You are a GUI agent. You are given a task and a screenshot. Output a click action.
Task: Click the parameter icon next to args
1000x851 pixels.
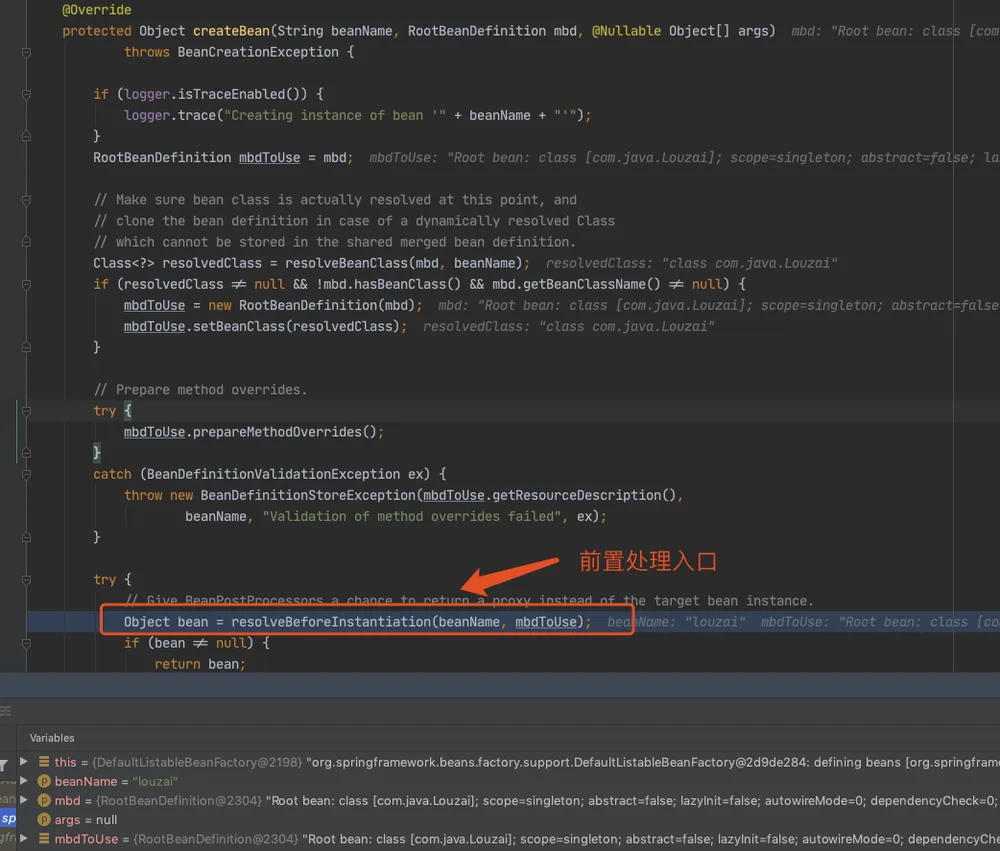[44, 819]
